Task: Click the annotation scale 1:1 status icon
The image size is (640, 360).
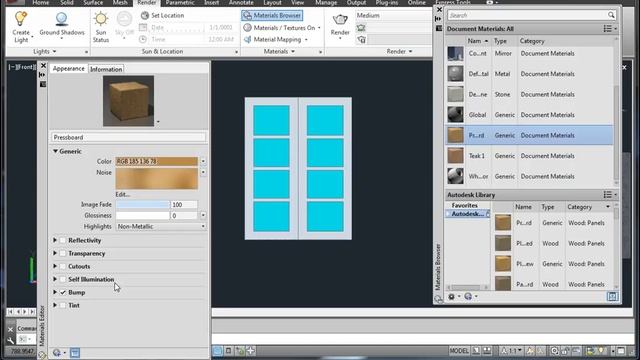Action: pos(511,351)
